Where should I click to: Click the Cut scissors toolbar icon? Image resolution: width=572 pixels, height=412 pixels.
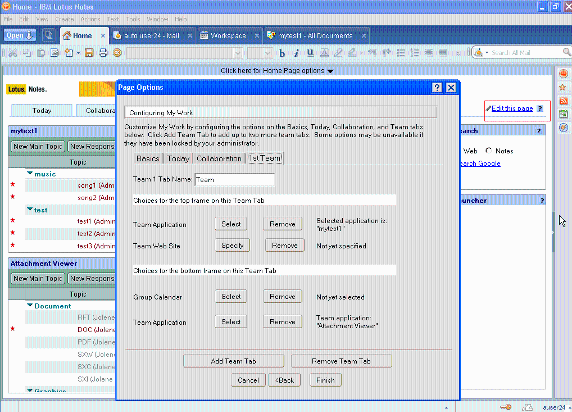click(13, 53)
